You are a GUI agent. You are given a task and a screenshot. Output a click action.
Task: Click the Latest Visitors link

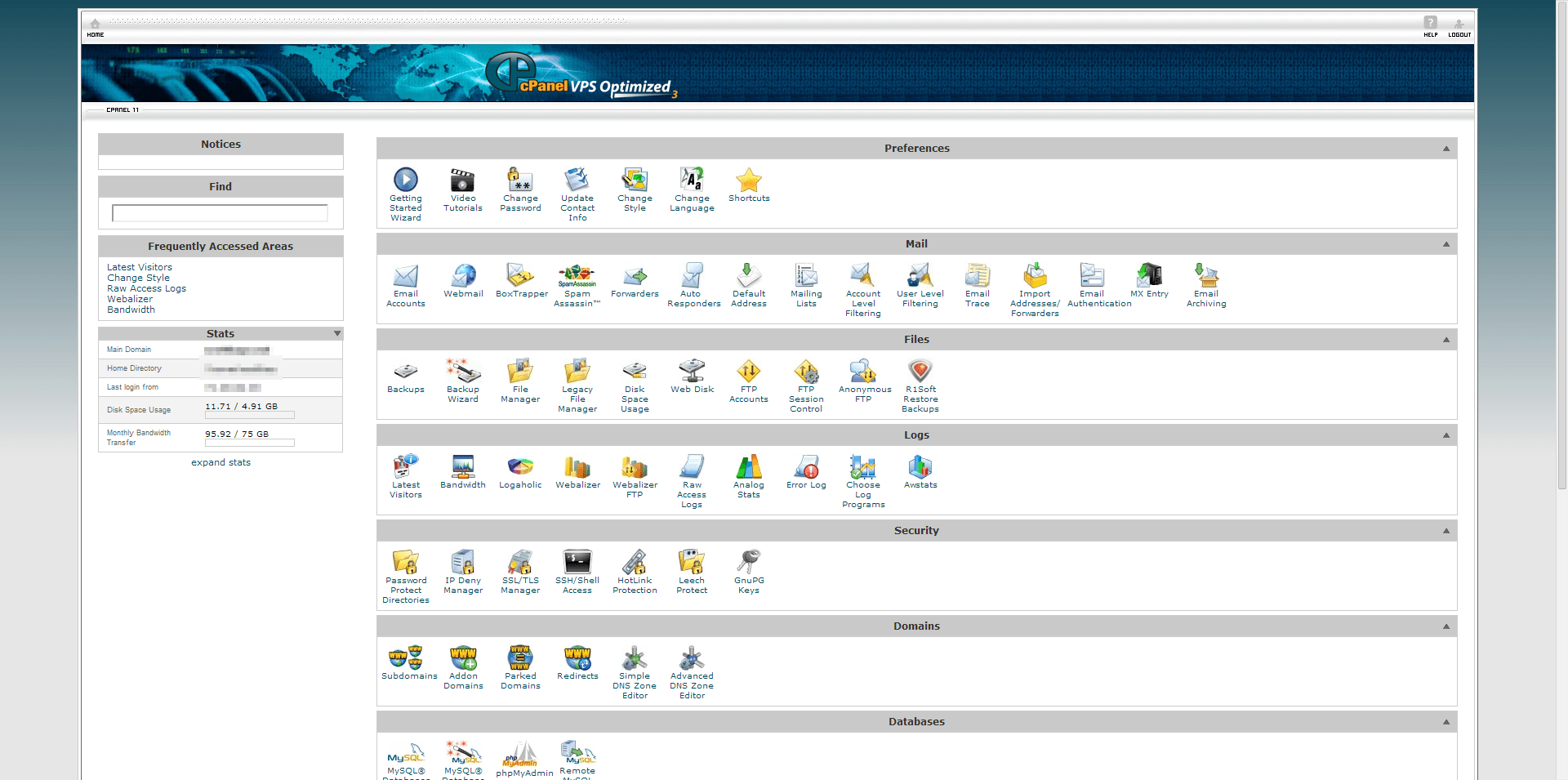click(140, 267)
